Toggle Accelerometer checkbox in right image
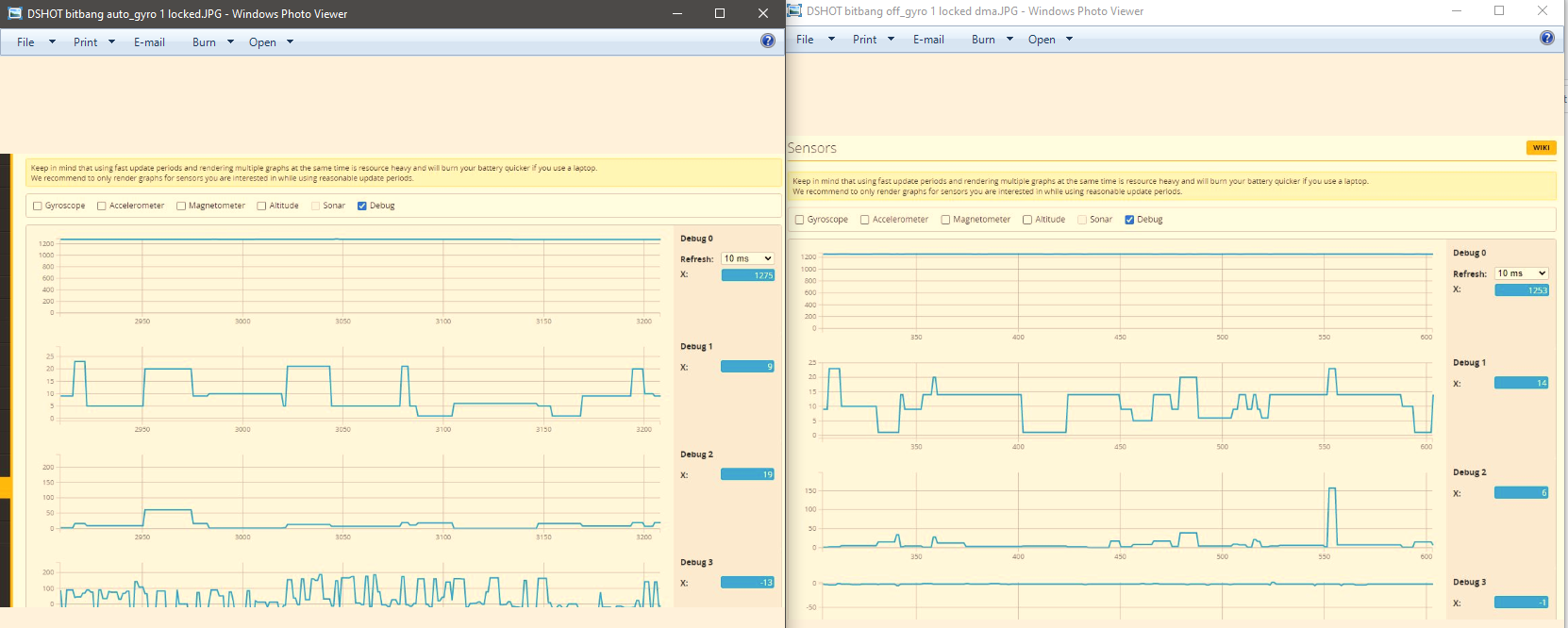 pos(865,220)
